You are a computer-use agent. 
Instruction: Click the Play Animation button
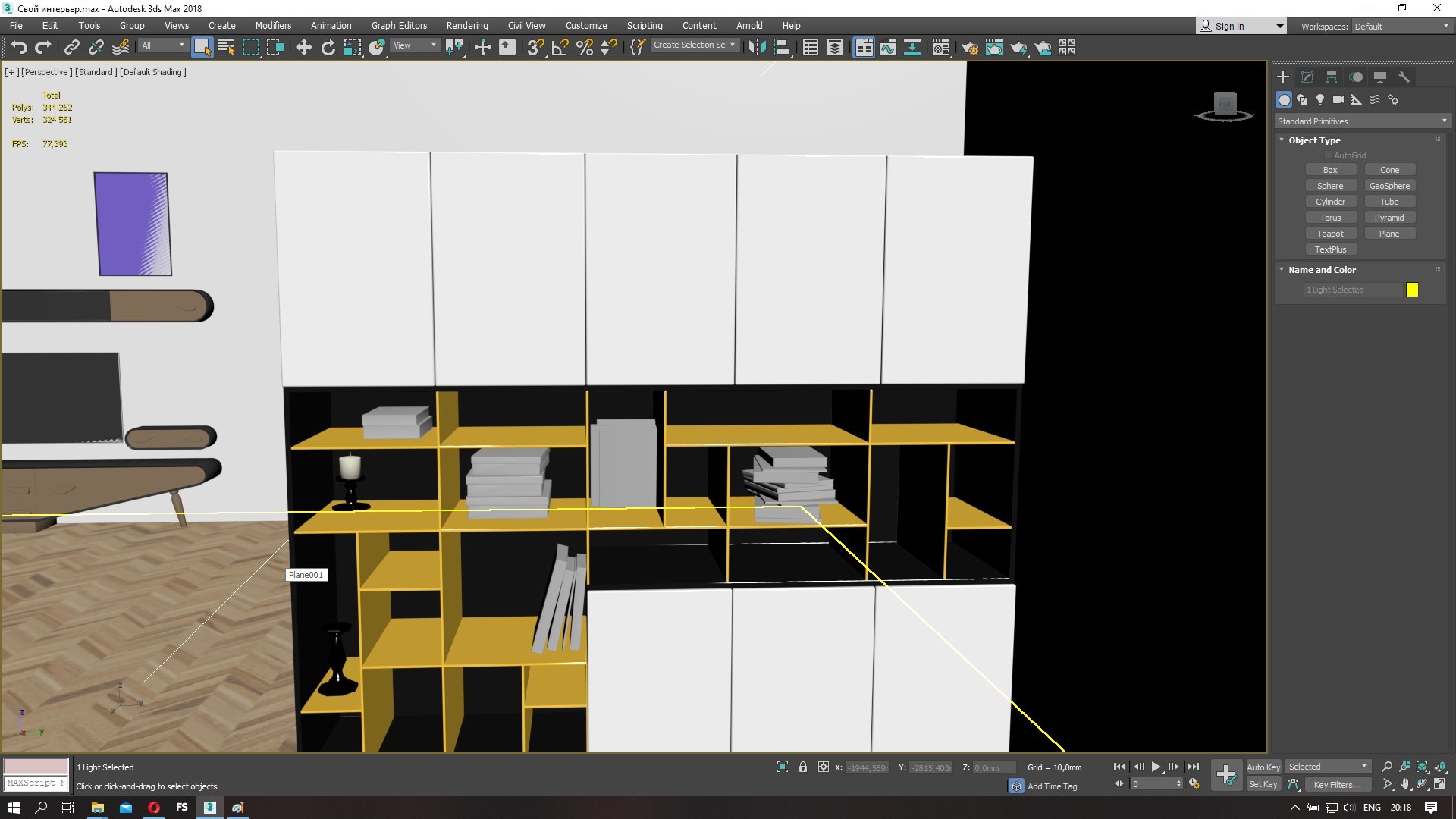(x=1156, y=767)
